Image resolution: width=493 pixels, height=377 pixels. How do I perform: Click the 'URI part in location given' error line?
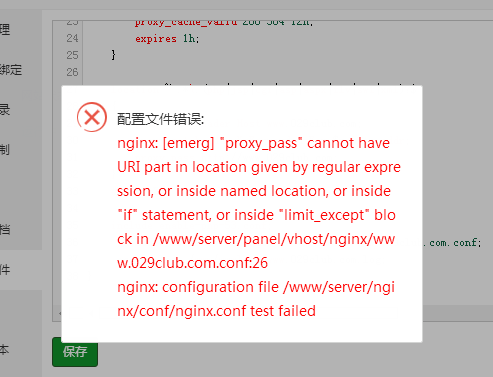pyautogui.click(x=259, y=167)
